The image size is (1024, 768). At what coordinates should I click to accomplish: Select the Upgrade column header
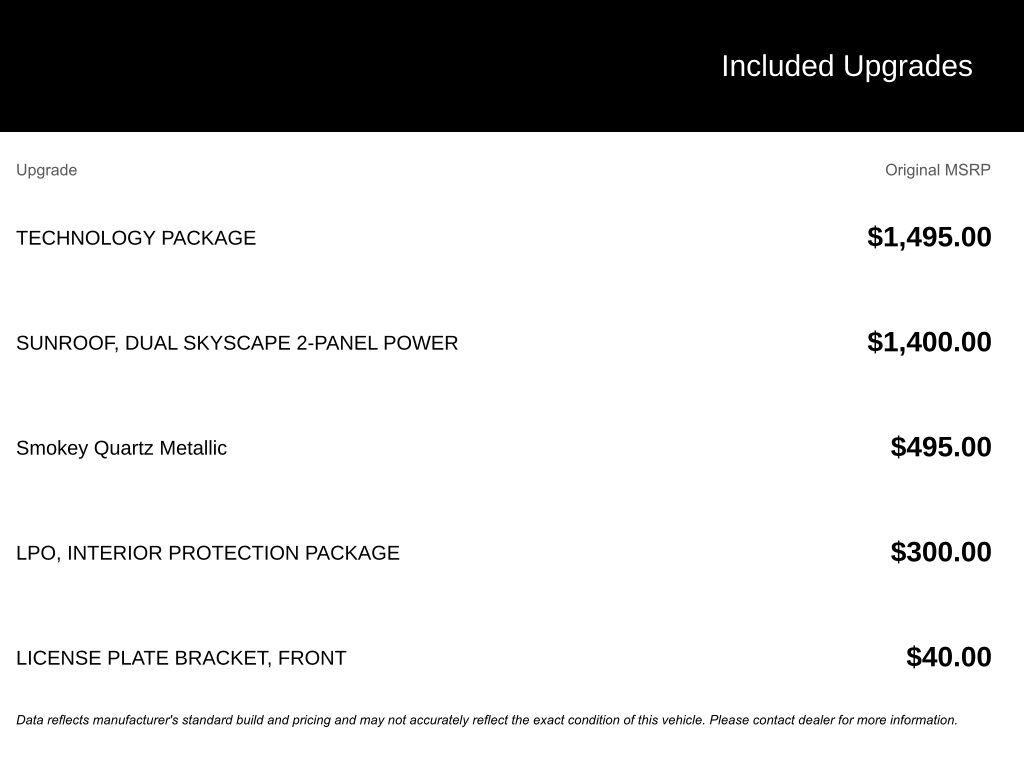(46, 170)
